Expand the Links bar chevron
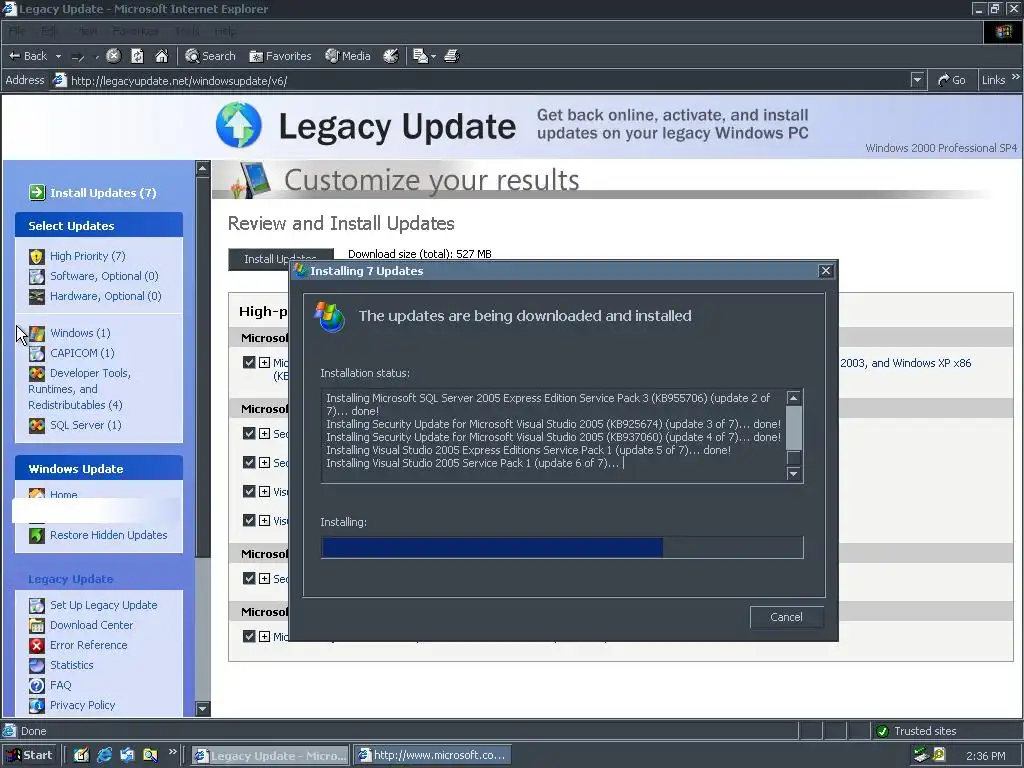 1016,77
